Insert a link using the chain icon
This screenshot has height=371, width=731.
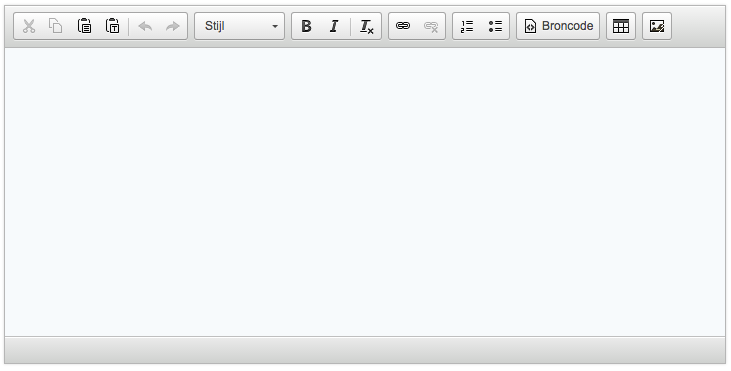point(403,26)
